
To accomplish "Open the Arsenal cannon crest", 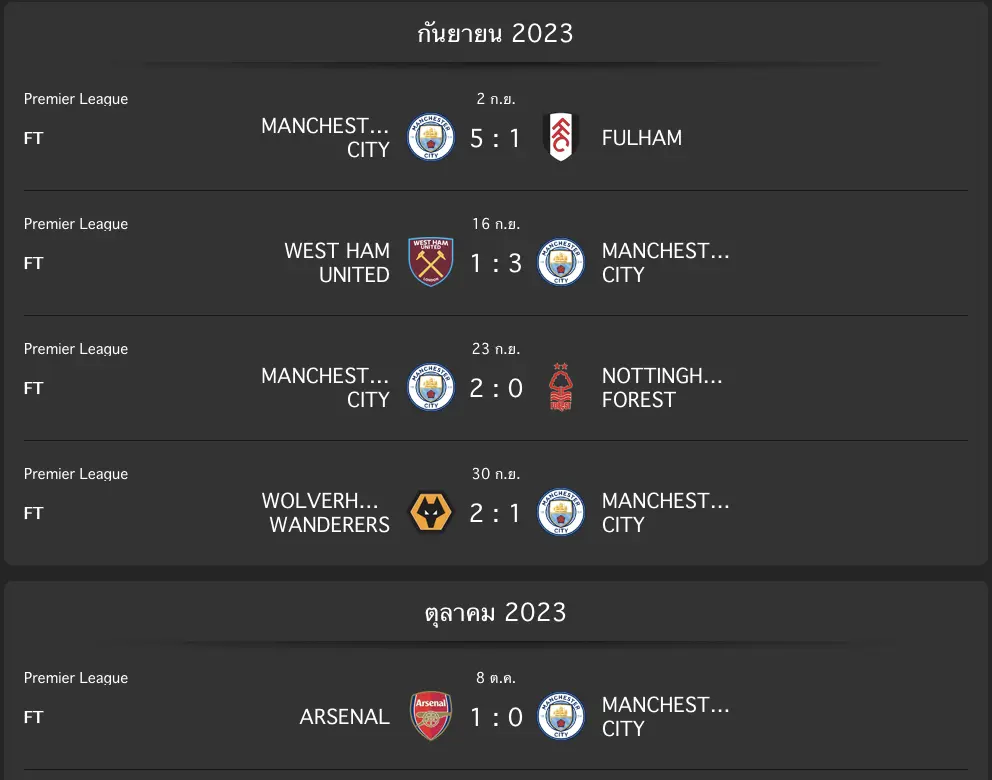I will point(431,717).
